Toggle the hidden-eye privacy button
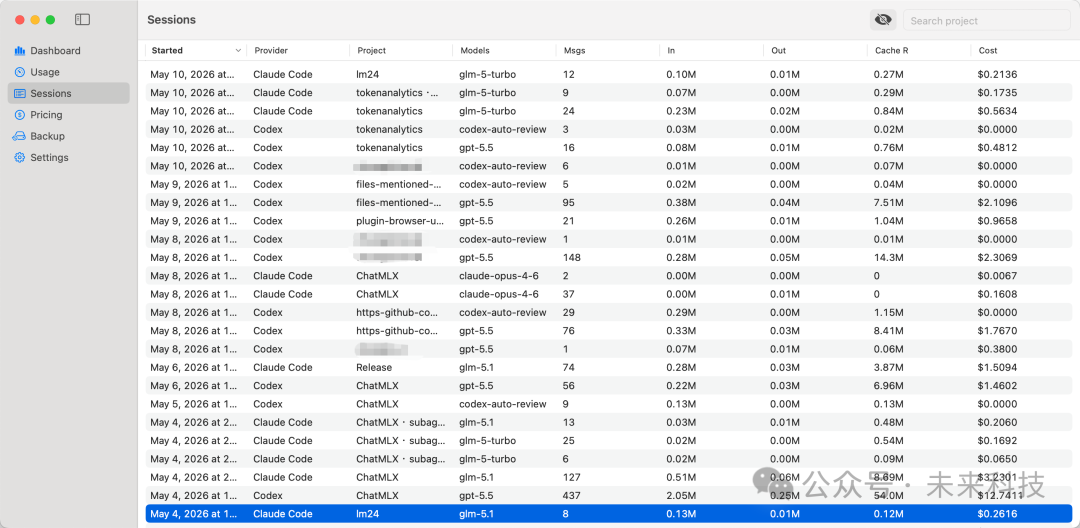This screenshot has width=1080, height=528. [882, 20]
